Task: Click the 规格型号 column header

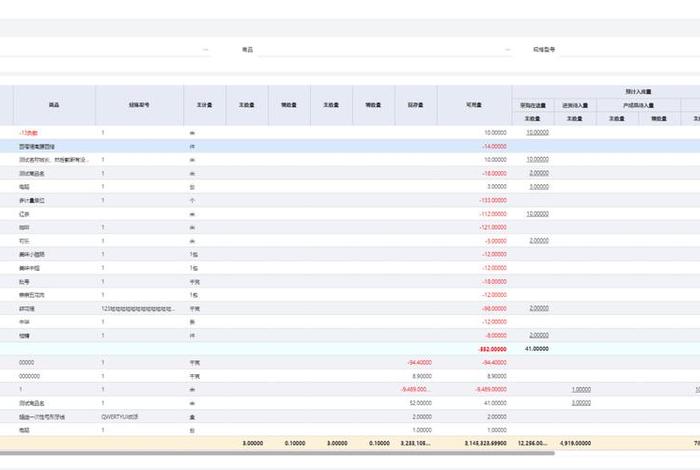Action: (x=139, y=104)
